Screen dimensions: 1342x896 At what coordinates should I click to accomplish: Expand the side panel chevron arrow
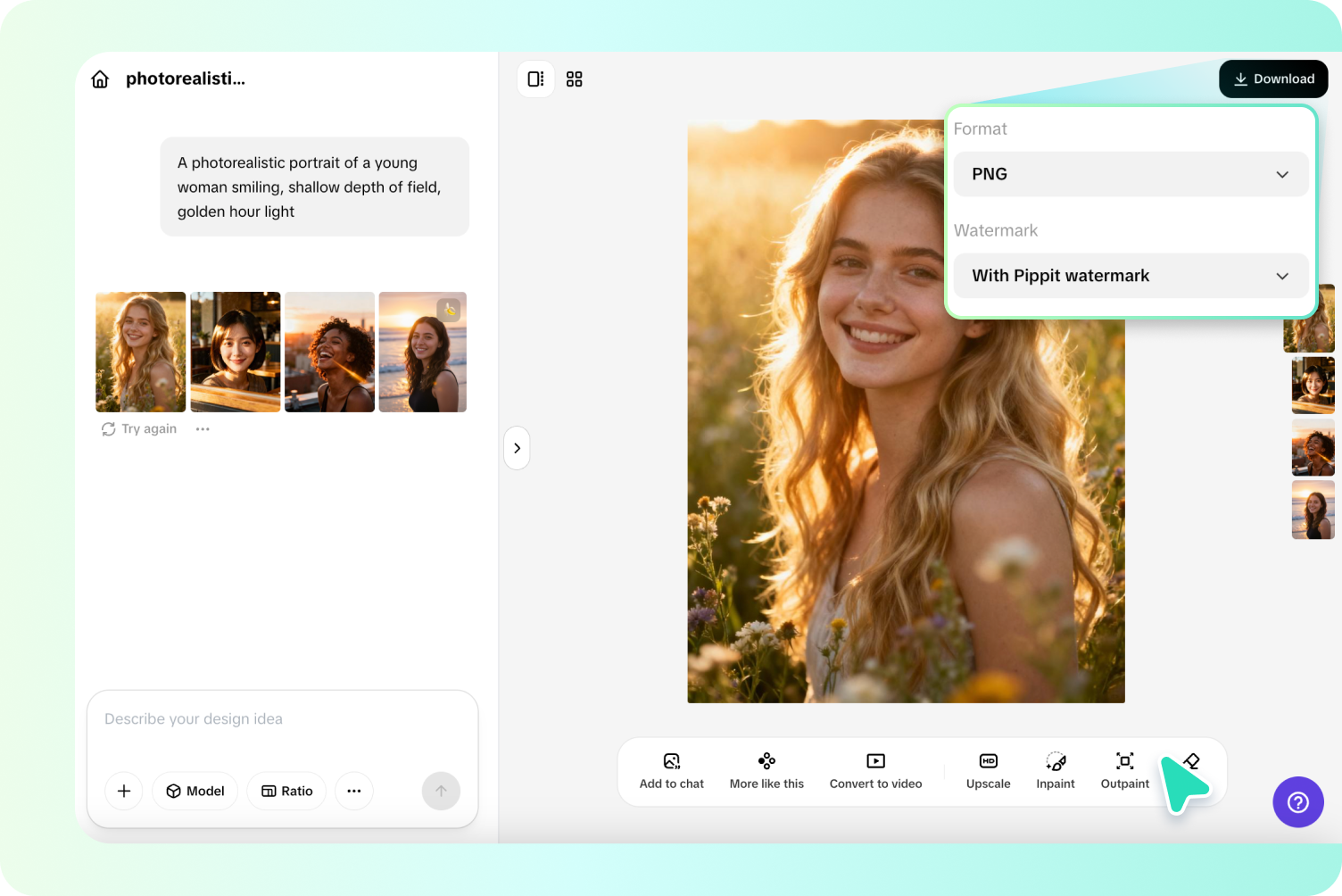(x=517, y=448)
